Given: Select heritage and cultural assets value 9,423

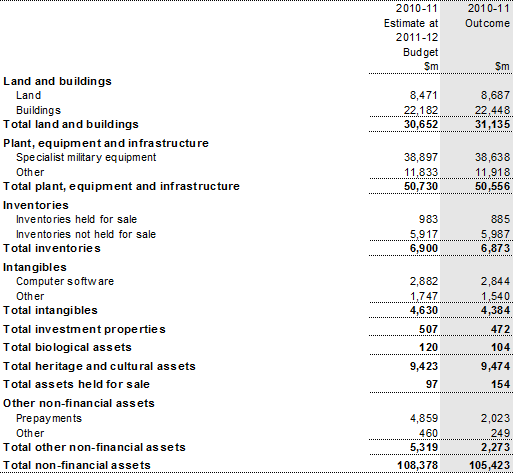Looking at the screenshot, I should (424, 366).
